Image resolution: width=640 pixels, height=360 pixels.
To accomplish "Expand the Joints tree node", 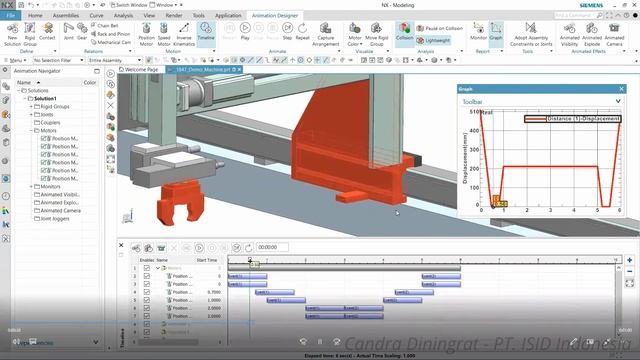I will (31, 115).
